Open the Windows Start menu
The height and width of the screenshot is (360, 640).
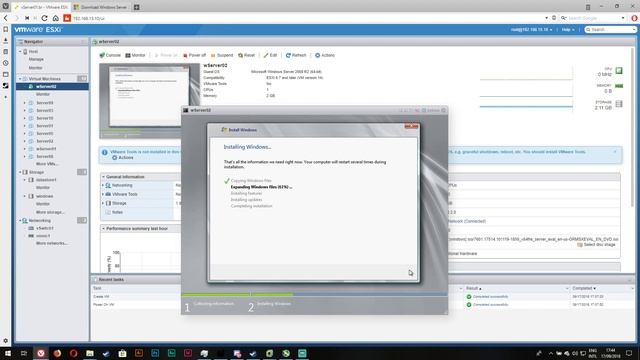click(7, 353)
